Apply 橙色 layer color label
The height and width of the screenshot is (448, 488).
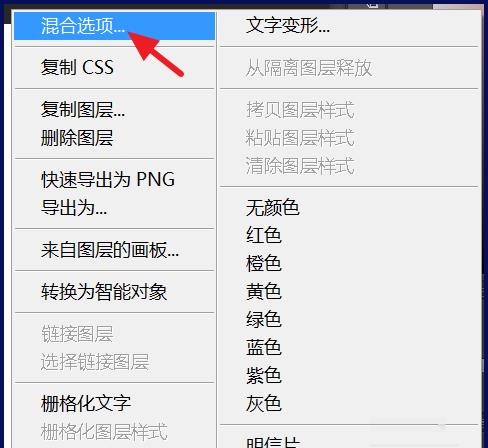(349, 263)
